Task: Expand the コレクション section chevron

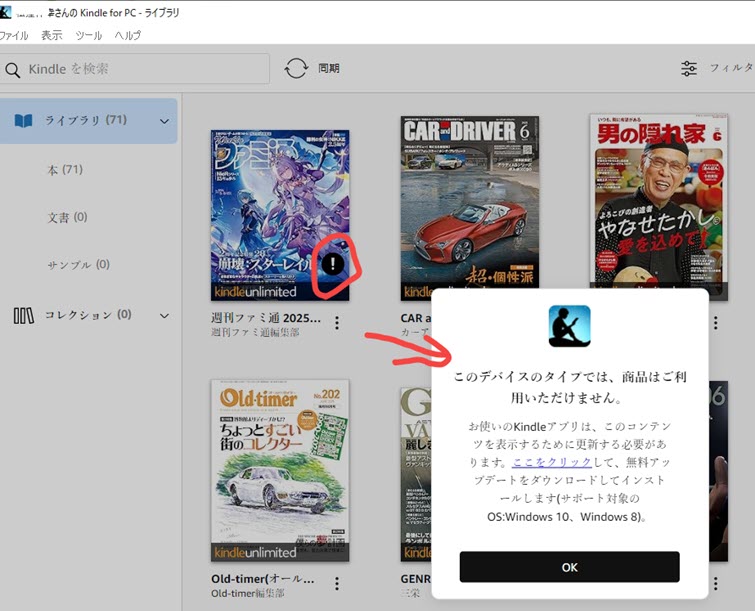Action: point(164,316)
